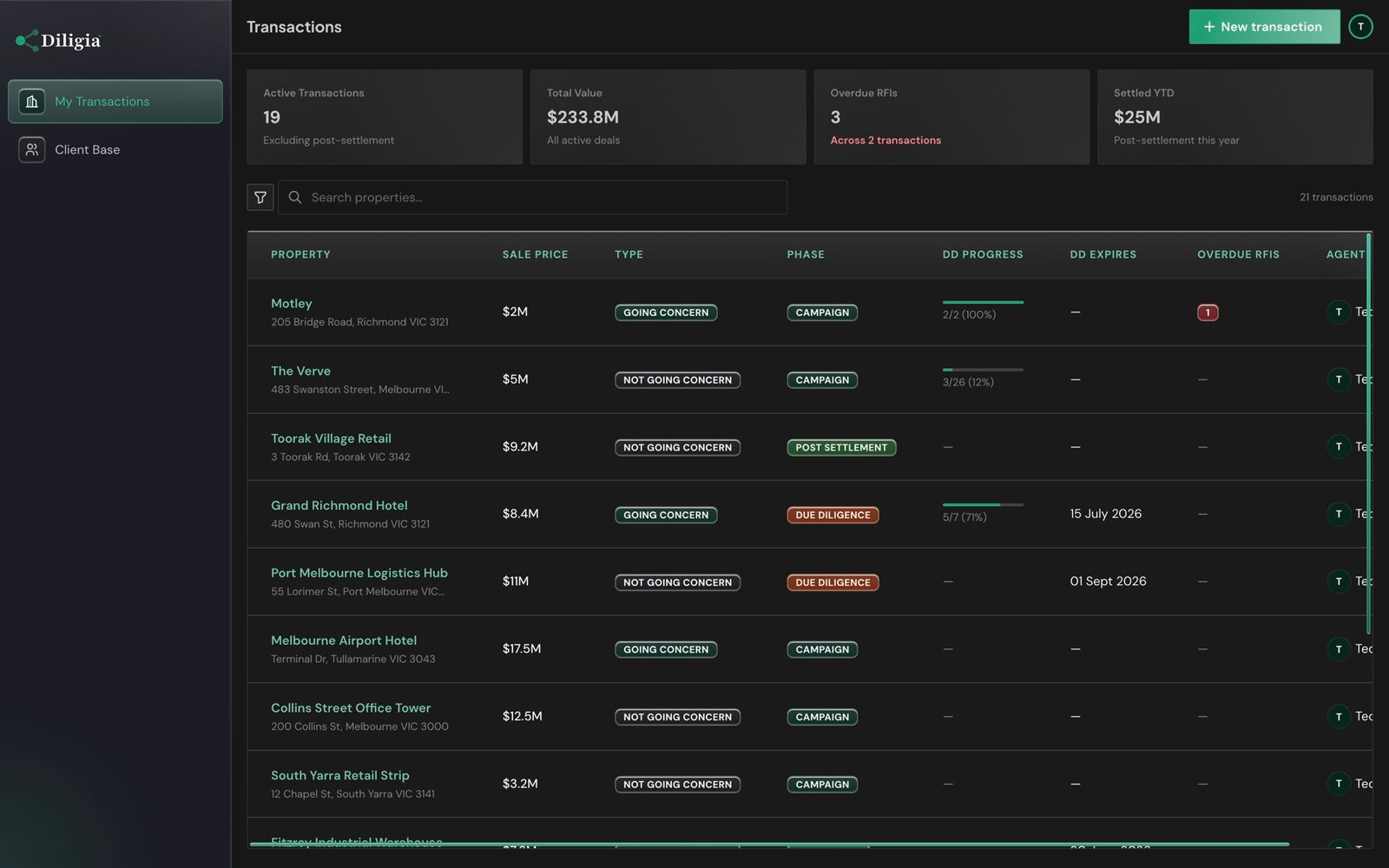Click the Overdue RFIs summary card
The height and width of the screenshot is (868, 1389).
951,117
